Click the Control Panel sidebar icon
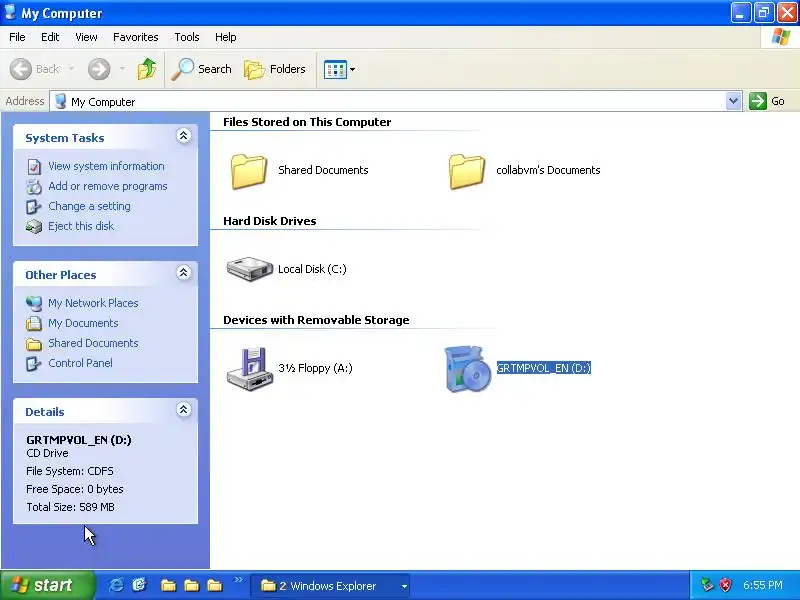The height and width of the screenshot is (600, 800). pos(34,363)
